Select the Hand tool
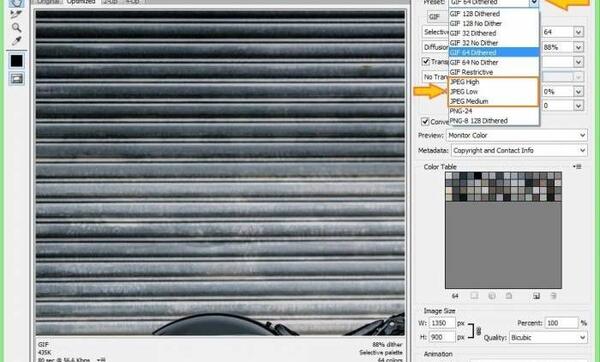 (x=16, y=3)
